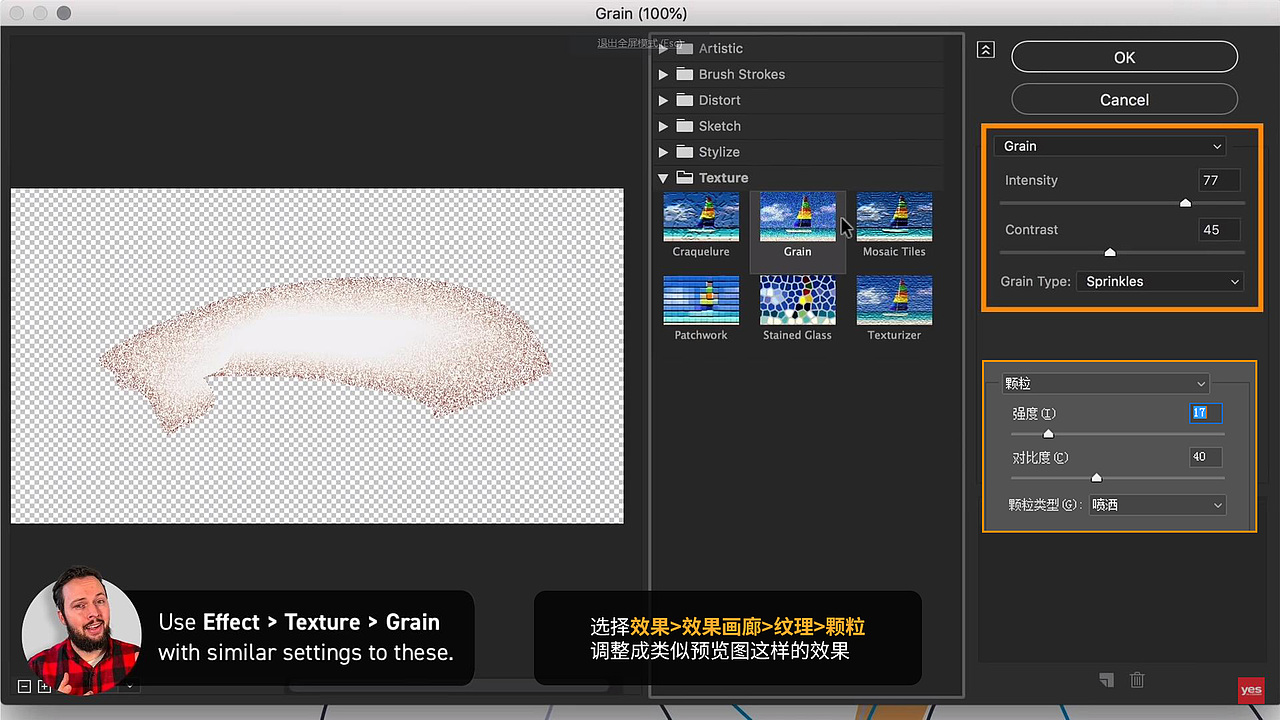Click the Sketch folder icon
The height and width of the screenshot is (720, 1280).
[x=685, y=126]
